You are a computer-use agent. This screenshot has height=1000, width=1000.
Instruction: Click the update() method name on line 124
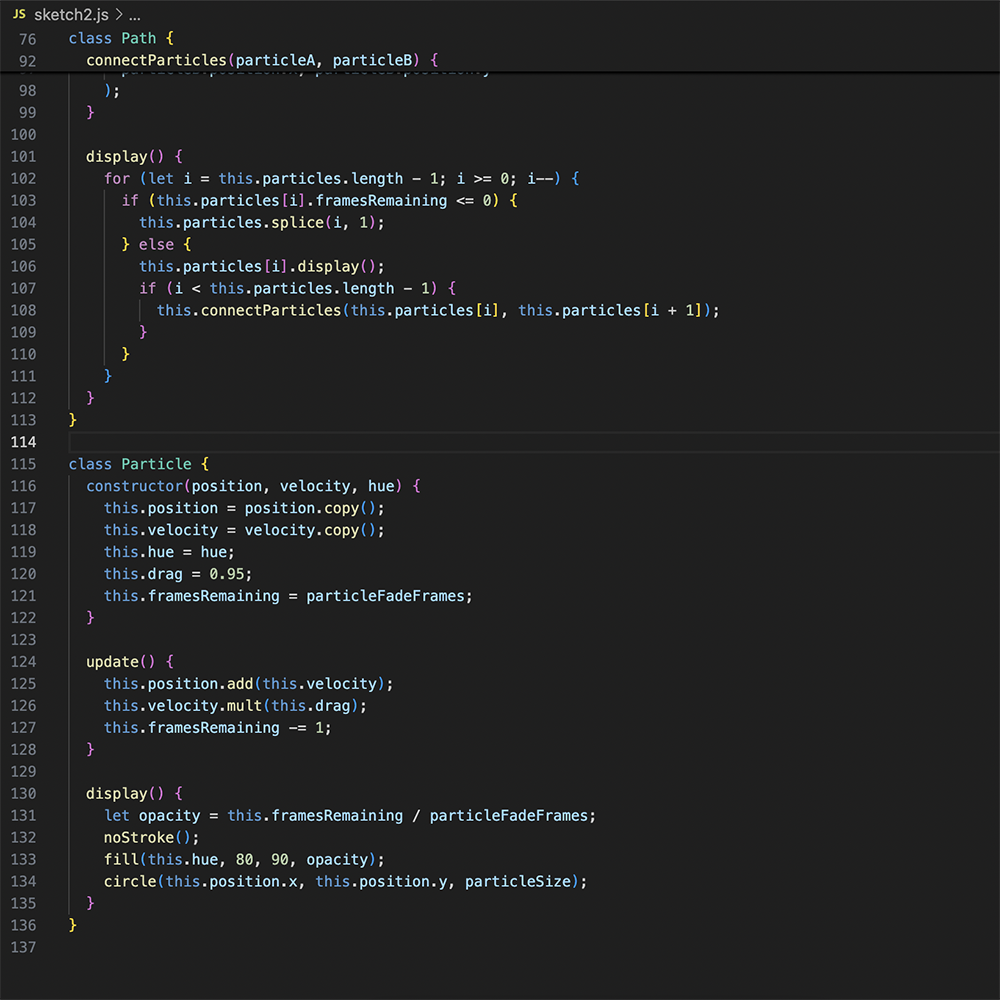[x=110, y=661]
